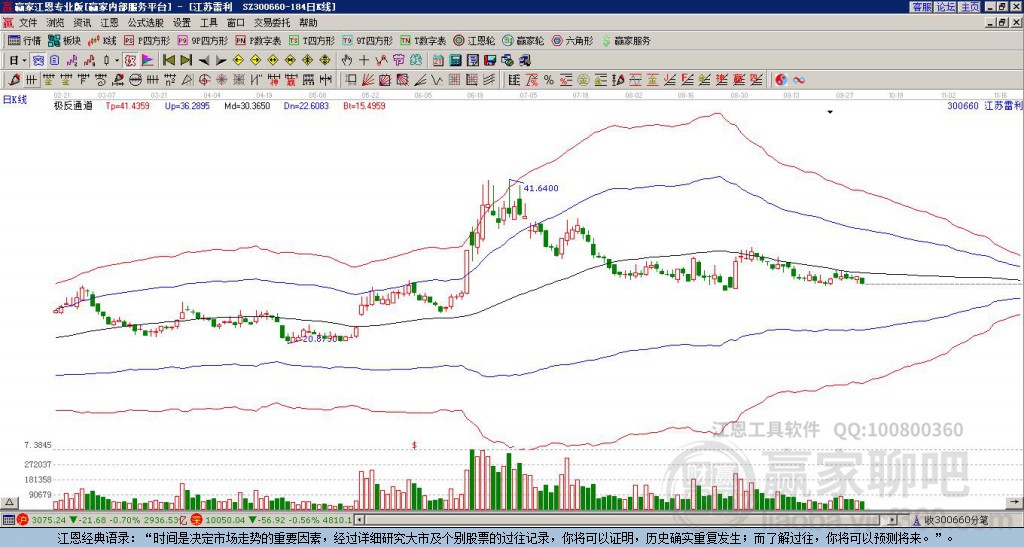Screen dimensions: 1024x548
Task: Select the crosshair cursor tool
Action: click(364, 61)
